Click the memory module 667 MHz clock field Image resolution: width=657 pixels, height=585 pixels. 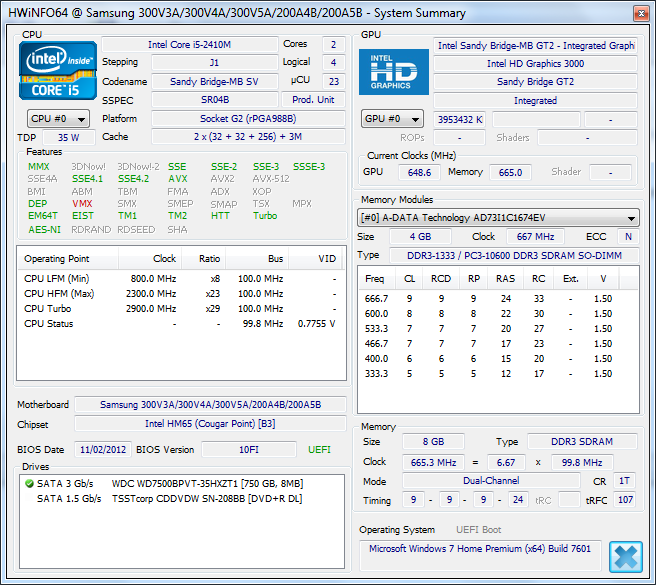[535, 237]
